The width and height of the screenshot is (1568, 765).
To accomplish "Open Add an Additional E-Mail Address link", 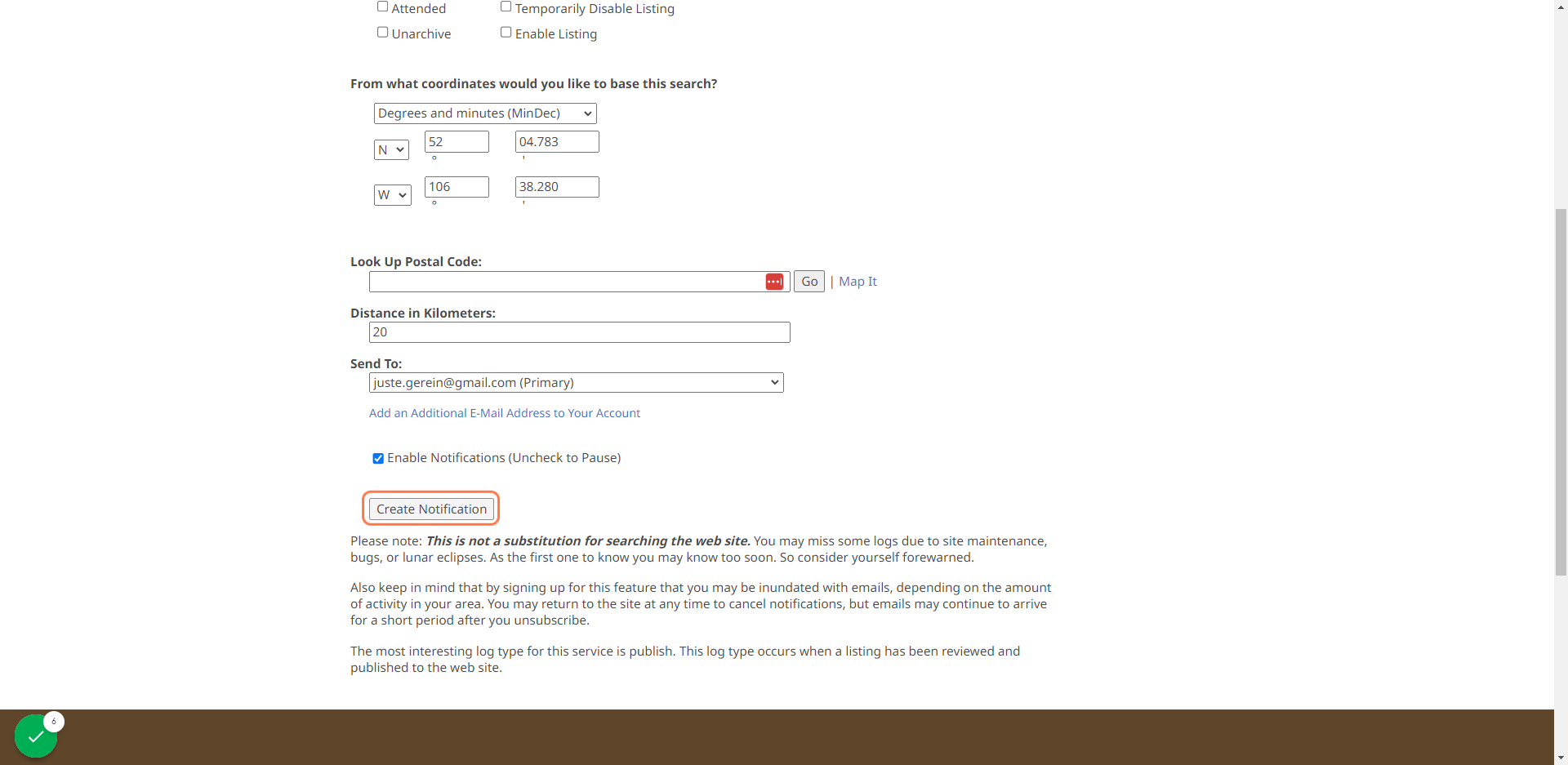I will coord(505,413).
